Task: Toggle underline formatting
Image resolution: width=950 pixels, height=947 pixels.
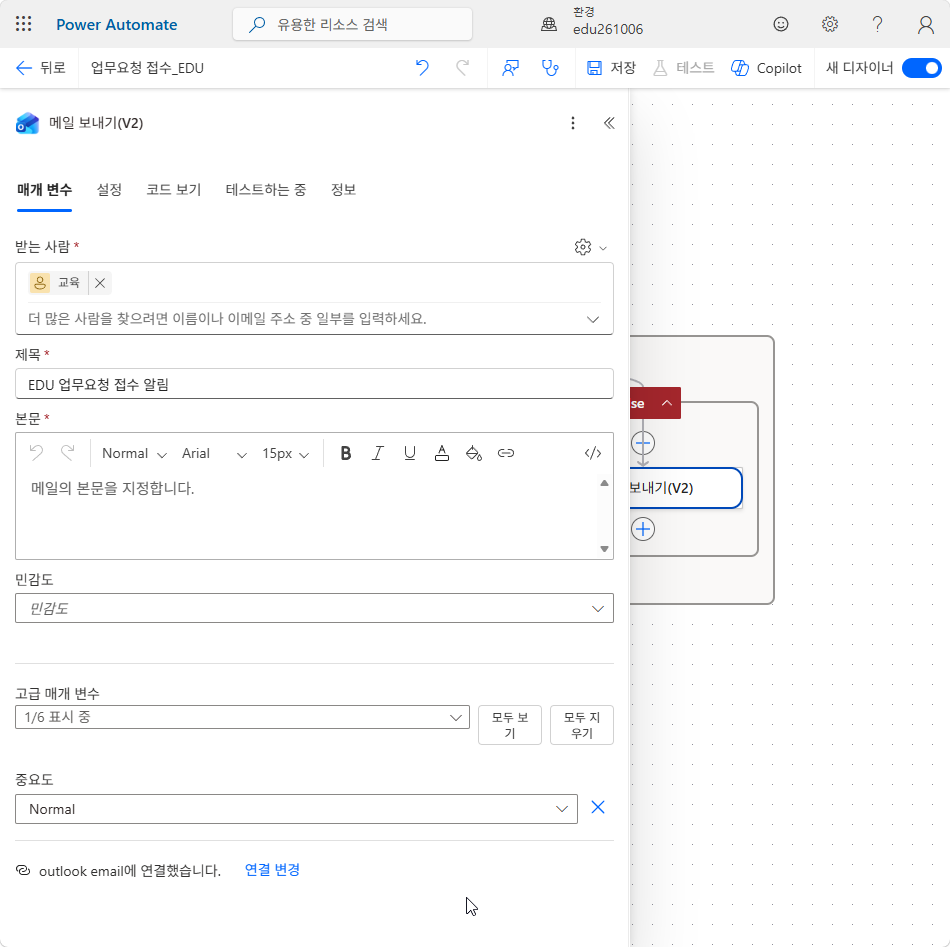Action: 410,453
